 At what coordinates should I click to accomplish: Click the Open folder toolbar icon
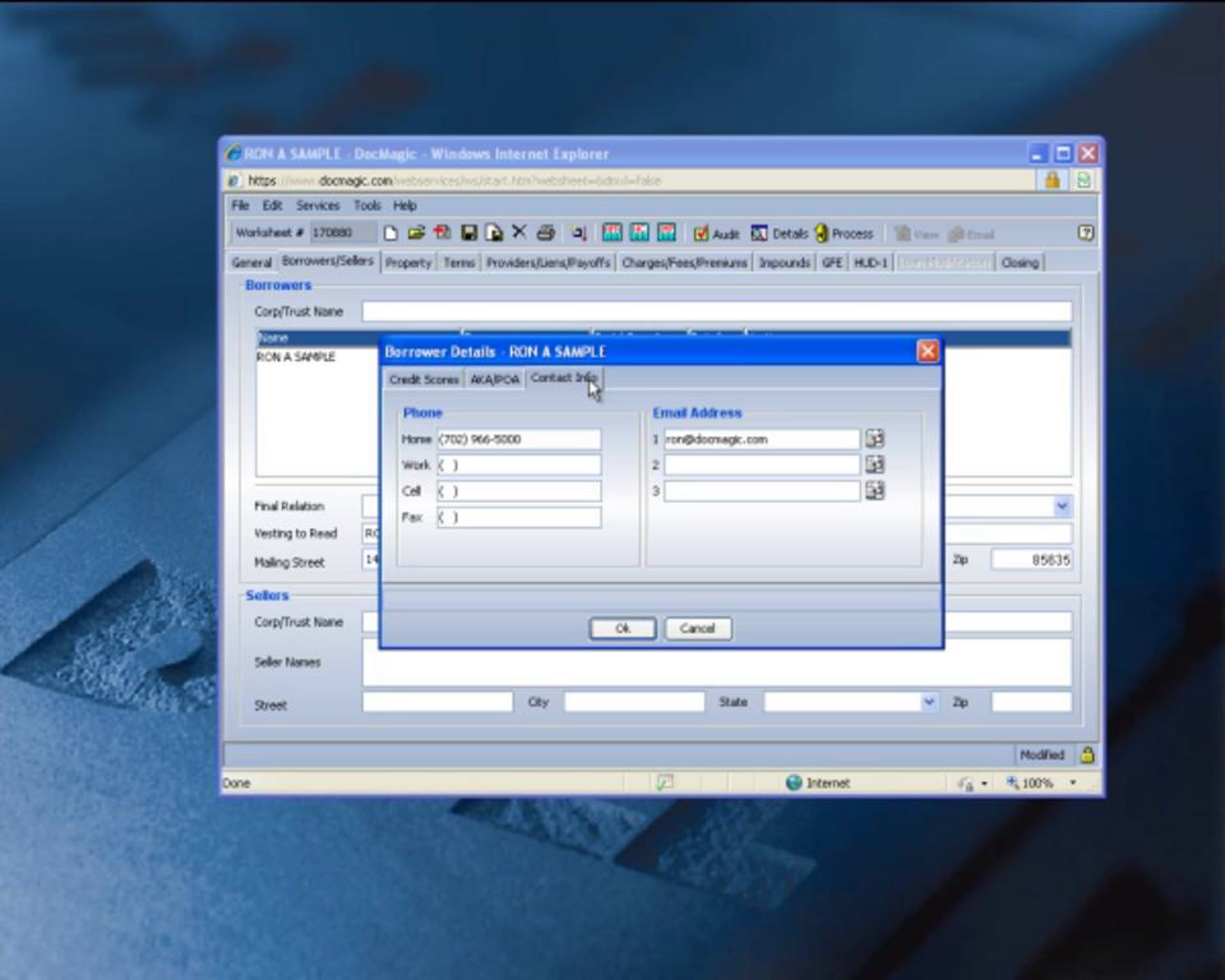click(416, 233)
